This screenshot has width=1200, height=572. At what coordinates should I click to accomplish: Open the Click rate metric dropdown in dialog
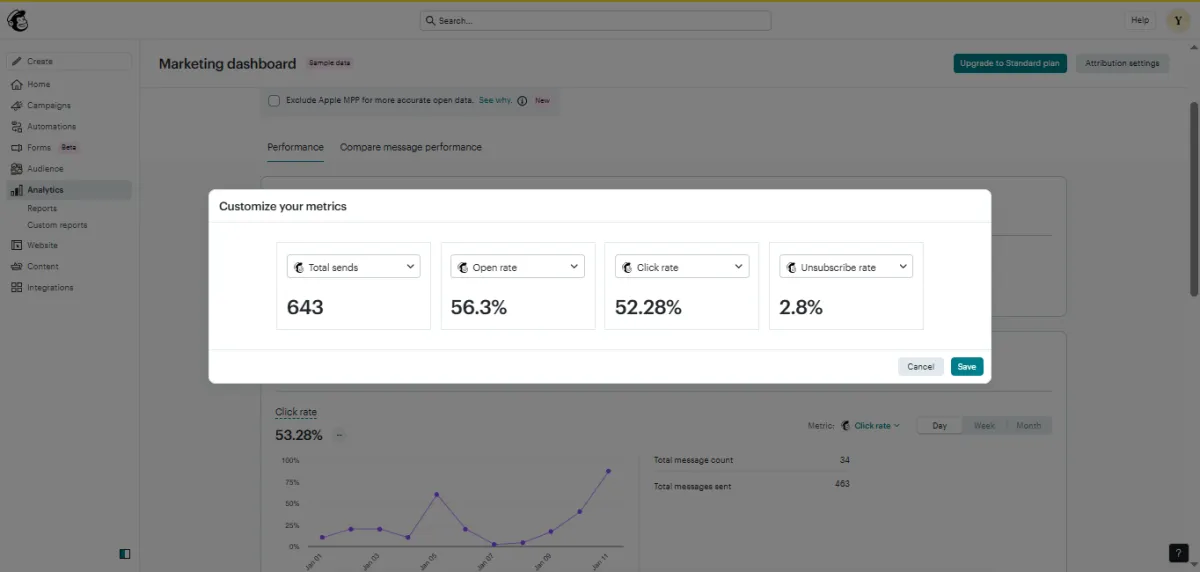[x=681, y=267]
